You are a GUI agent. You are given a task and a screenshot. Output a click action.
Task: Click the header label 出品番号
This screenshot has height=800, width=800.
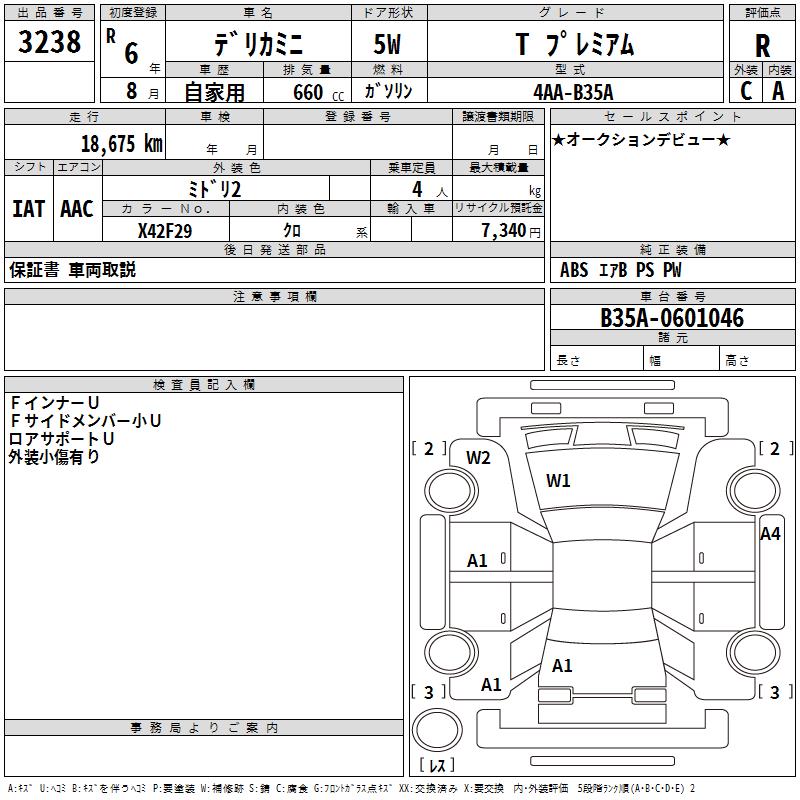pyautogui.click(x=49, y=13)
